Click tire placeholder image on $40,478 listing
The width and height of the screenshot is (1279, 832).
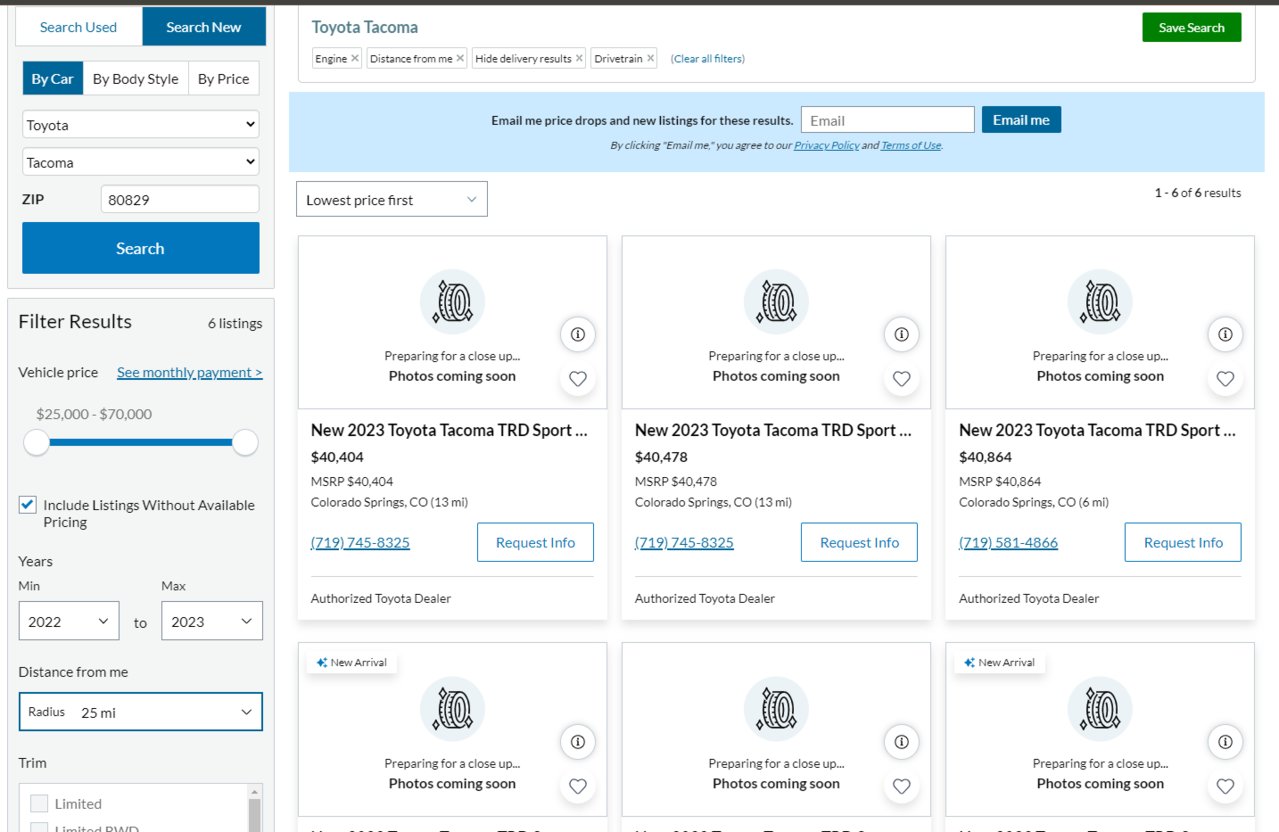(776, 301)
